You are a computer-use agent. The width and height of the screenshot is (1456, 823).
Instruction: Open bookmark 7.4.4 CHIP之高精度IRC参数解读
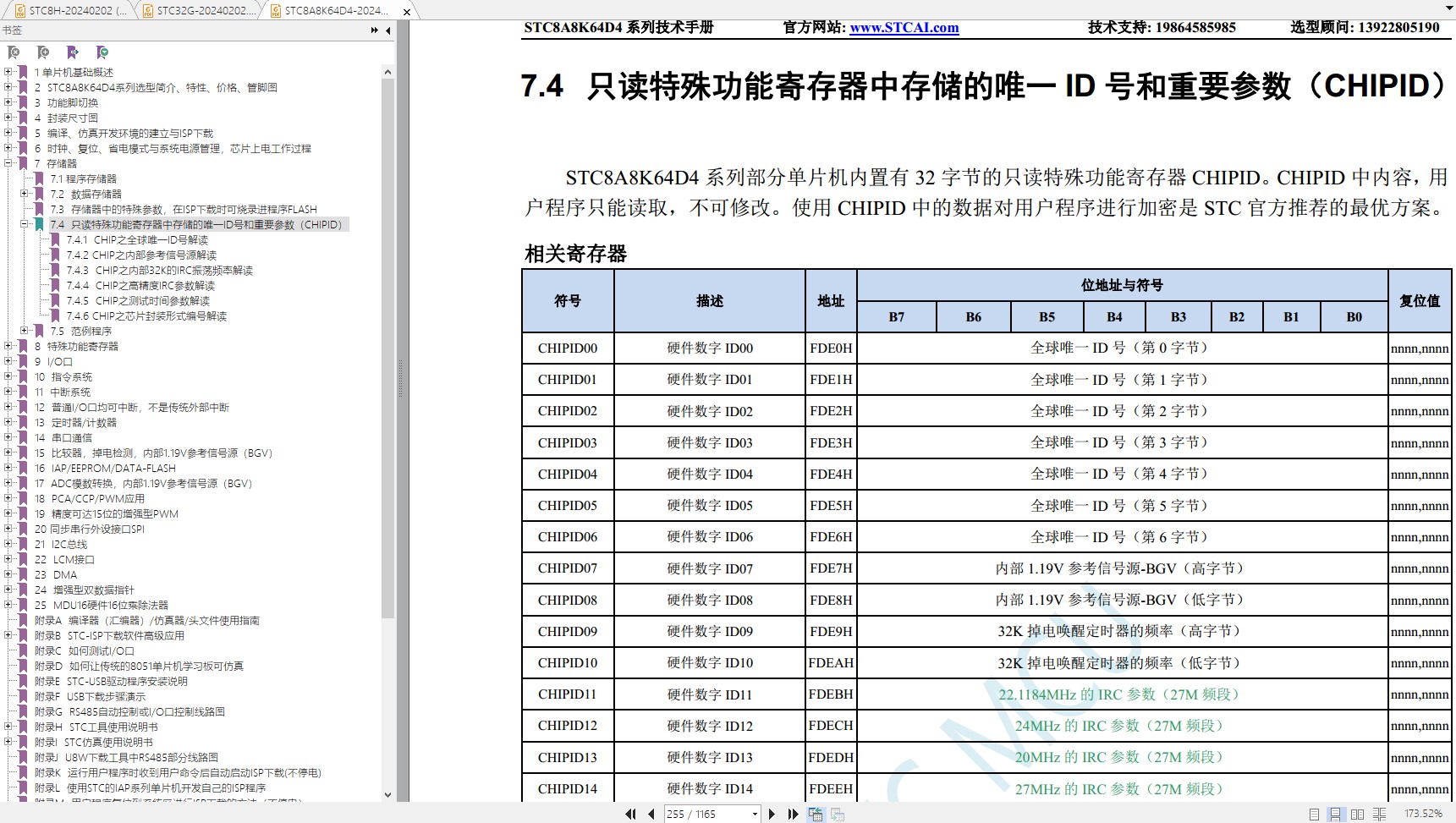(140, 285)
